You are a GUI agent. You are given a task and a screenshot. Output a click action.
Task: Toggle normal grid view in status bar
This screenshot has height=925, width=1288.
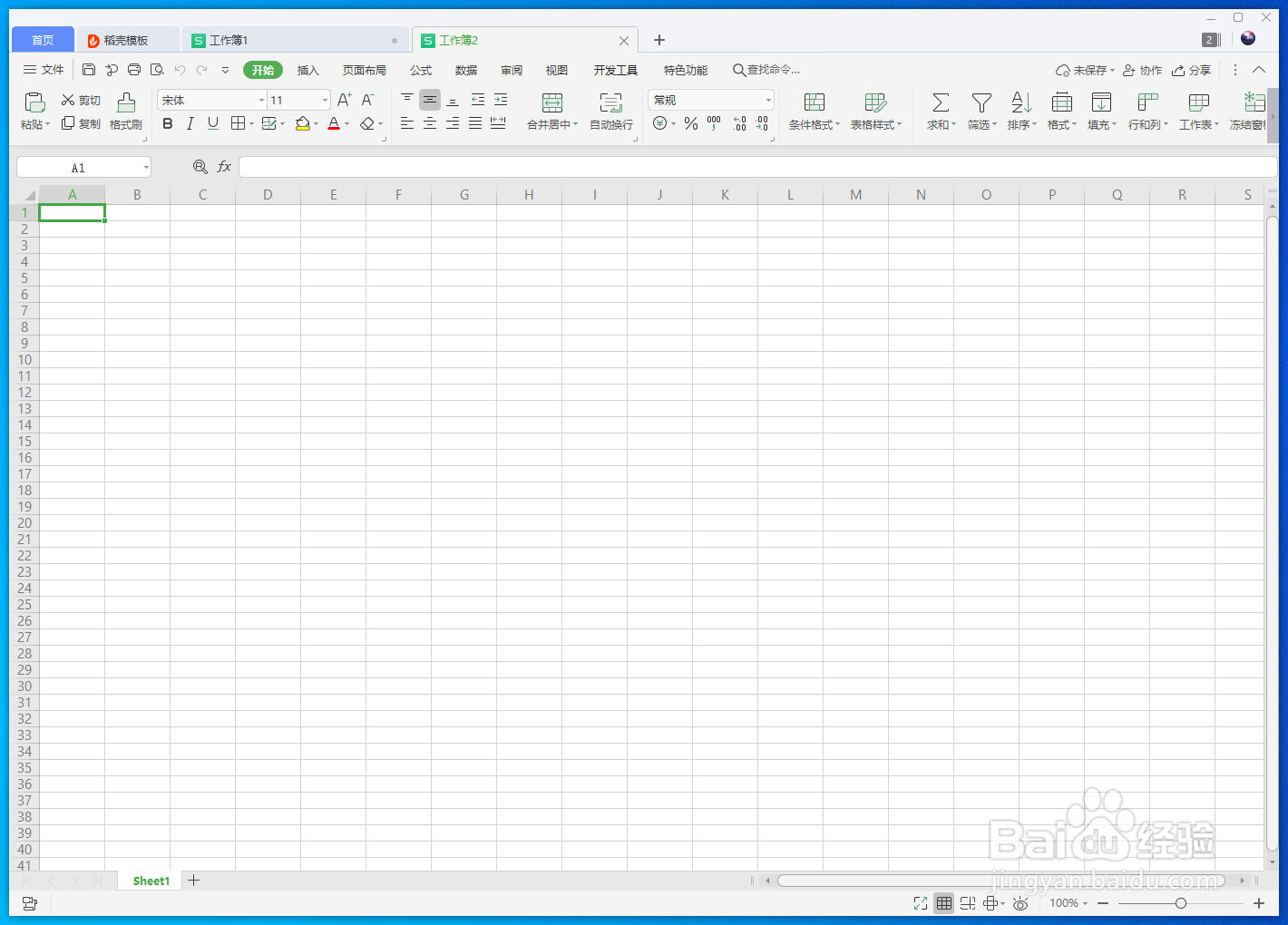coord(944,903)
